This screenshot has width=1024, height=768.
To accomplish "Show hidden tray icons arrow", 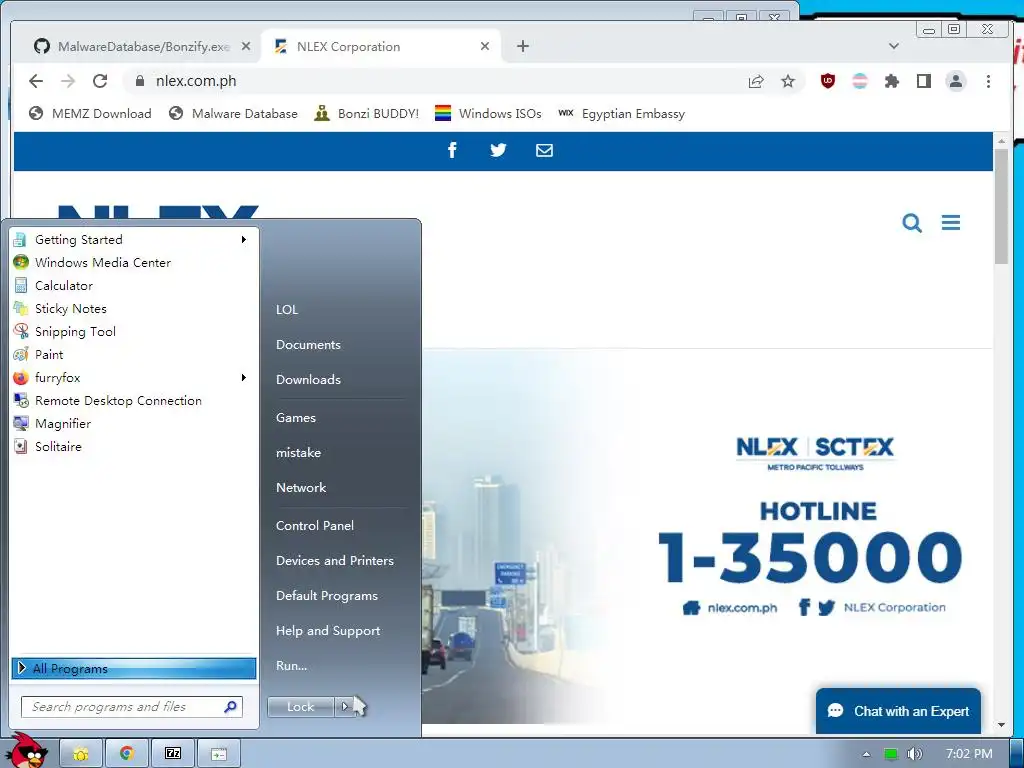I will (x=866, y=754).
